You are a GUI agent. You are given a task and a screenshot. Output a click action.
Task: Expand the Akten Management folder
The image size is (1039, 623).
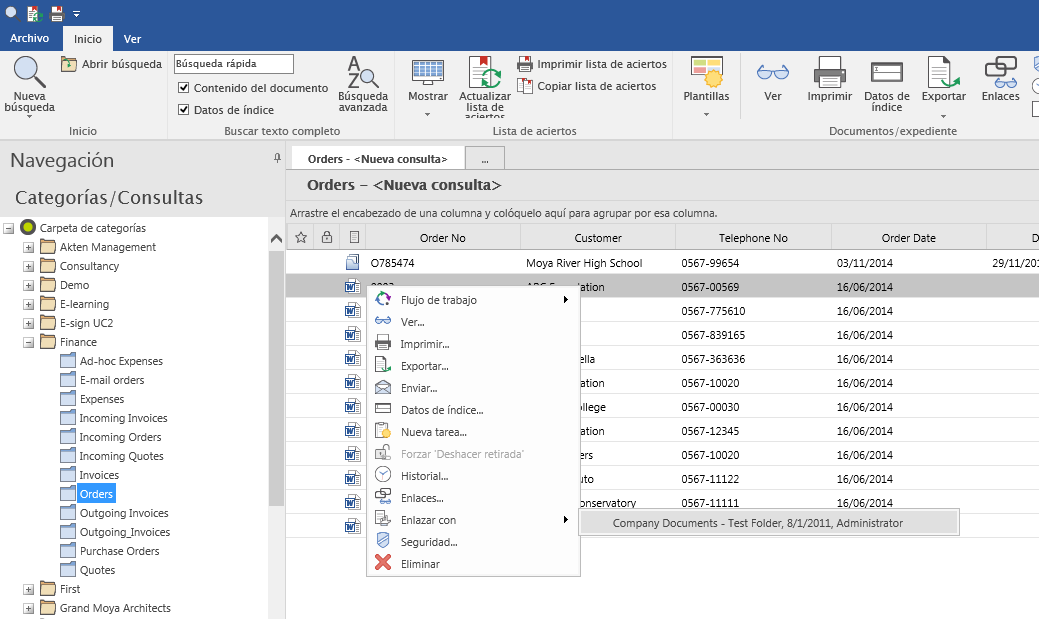28,247
